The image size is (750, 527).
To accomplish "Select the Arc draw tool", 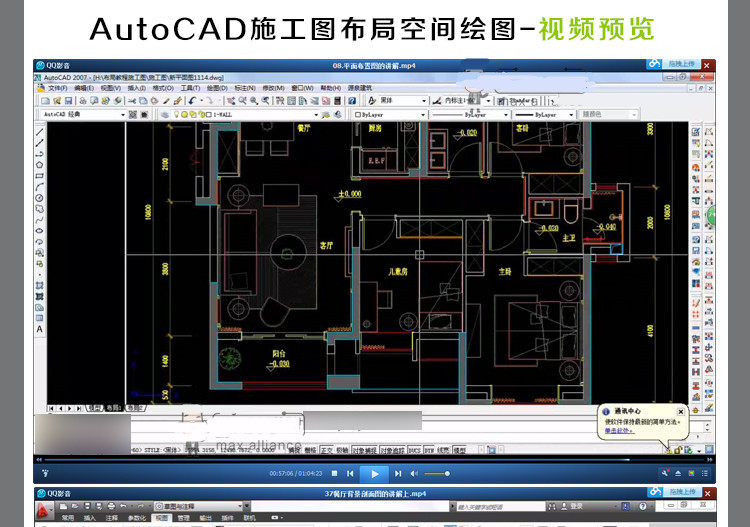I will coord(40,187).
